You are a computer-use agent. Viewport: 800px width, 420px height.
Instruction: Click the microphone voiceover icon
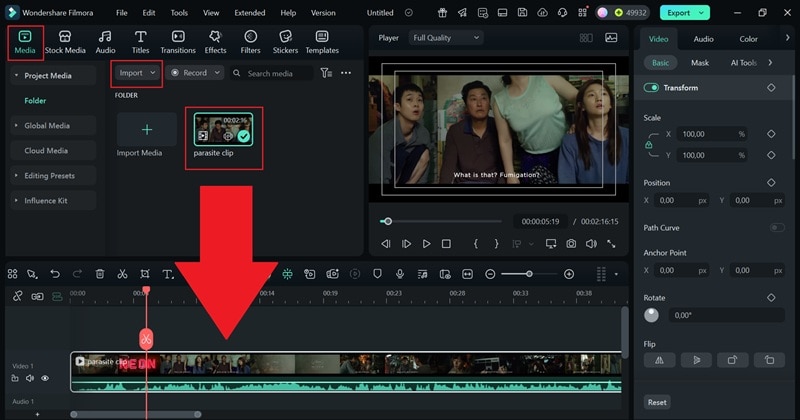coord(400,274)
